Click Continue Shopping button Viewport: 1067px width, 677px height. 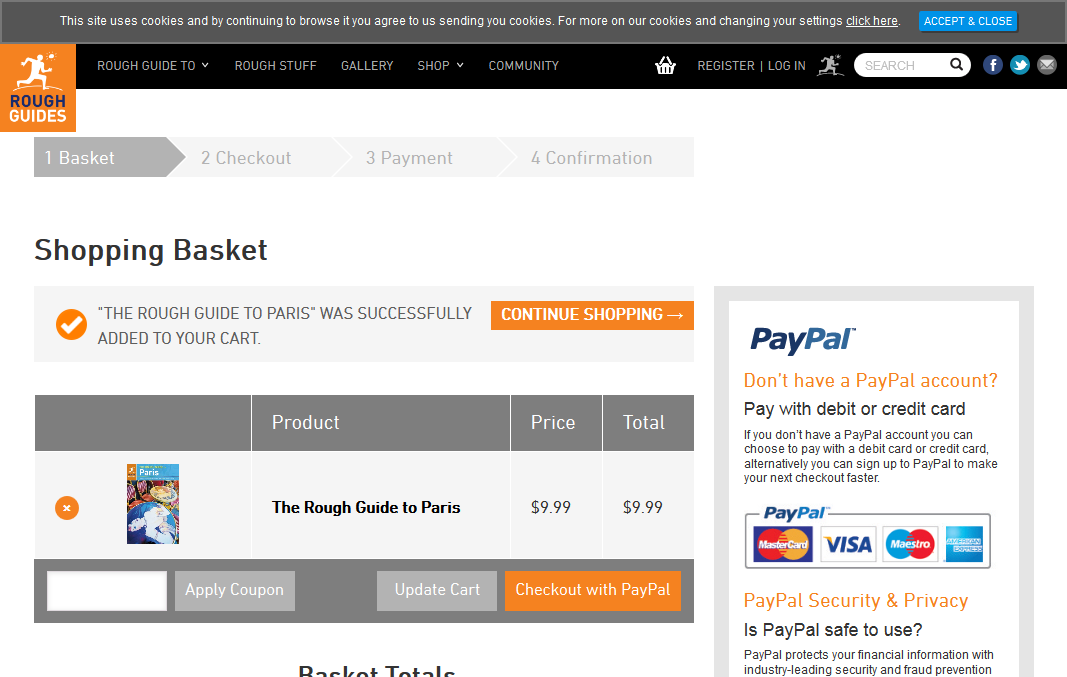click(x=592, y=315)
